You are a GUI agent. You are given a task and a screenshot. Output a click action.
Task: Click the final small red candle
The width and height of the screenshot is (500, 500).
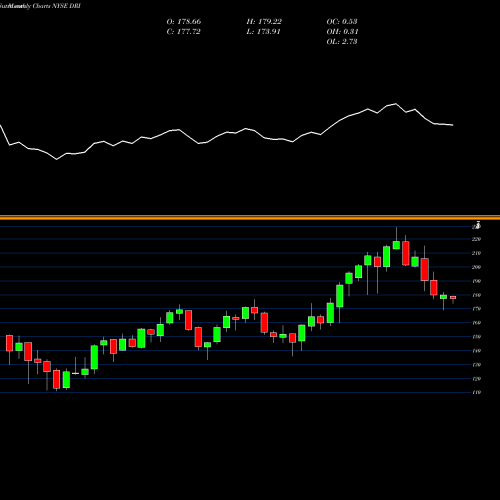[x=453, y=297]
